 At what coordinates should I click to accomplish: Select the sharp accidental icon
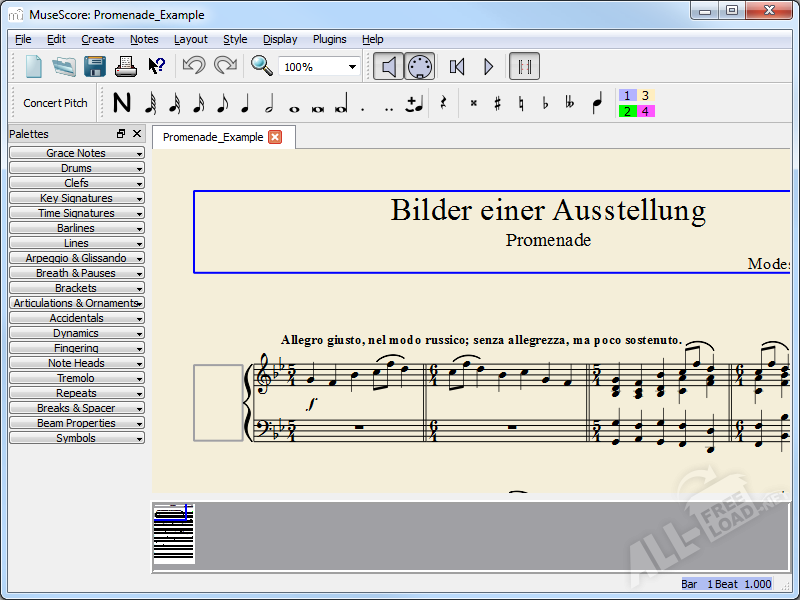point(497,103)
